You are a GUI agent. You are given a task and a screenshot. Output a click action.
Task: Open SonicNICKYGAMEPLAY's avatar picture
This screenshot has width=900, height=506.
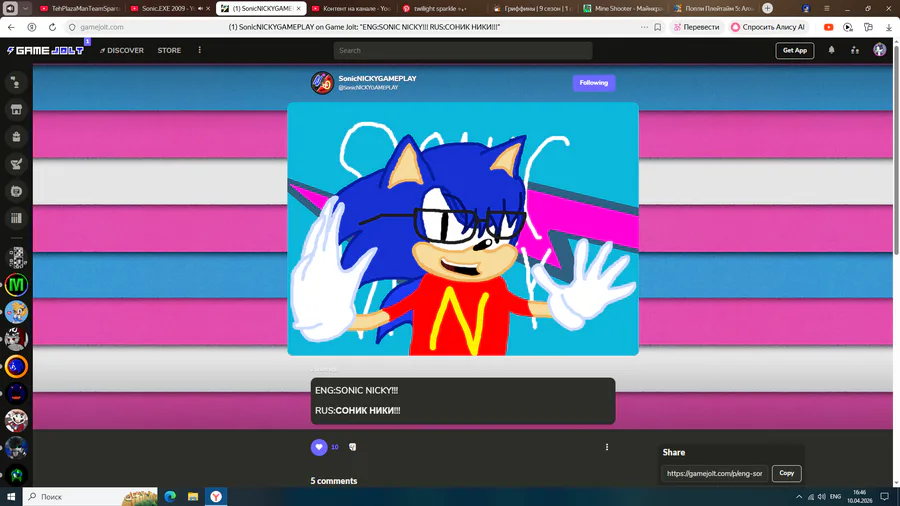pos(322,83)
